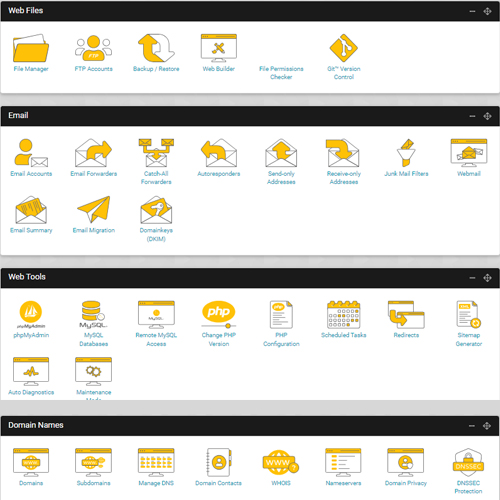This screenshot has height=500, width=500.
Task: Open Junk Mail Filters funnel icon
Action: click(406, 153)
